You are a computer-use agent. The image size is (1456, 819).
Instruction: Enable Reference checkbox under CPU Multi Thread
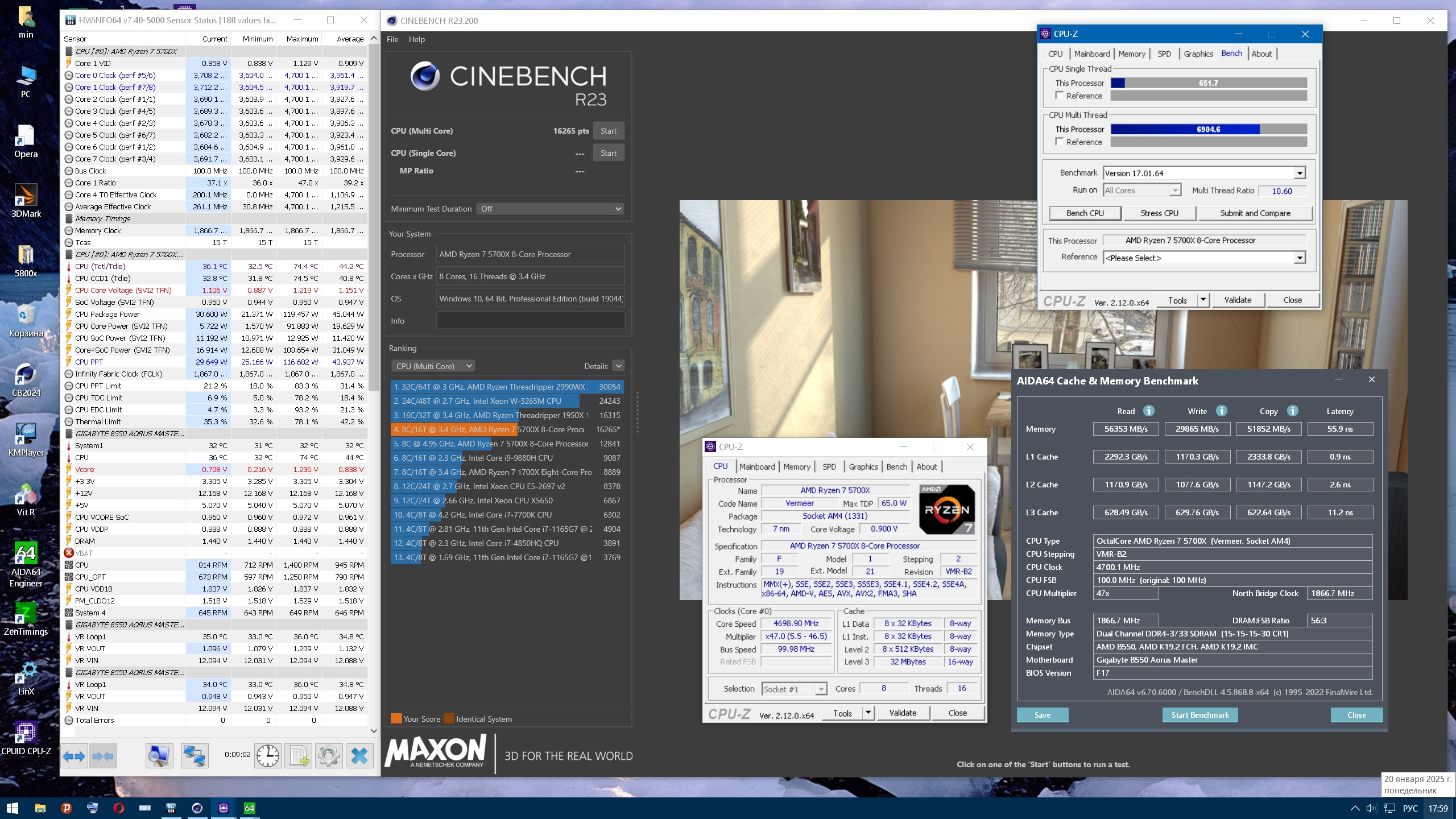pyautogui.click(x=1059, y=142)
